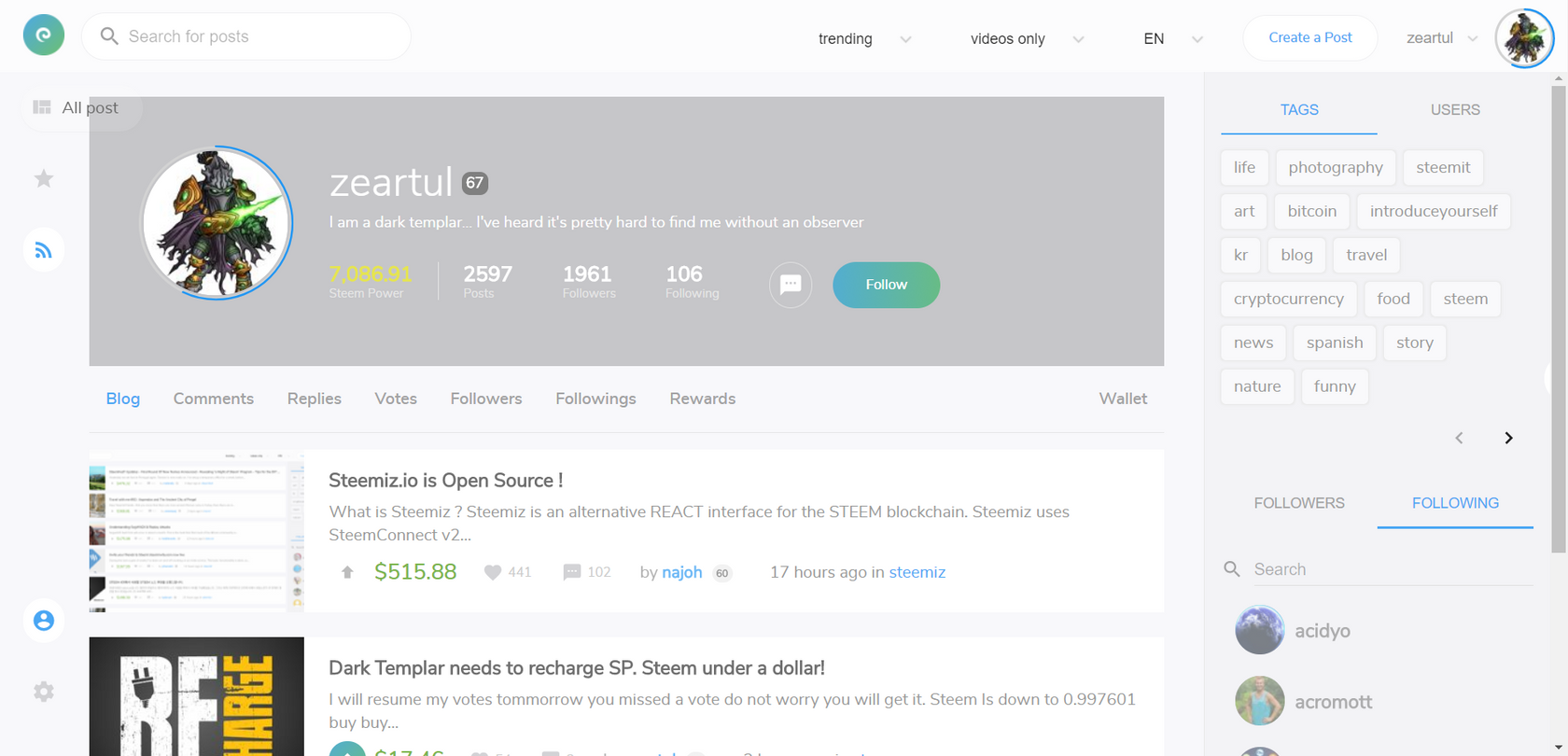Click the All post button
The image size is (1568, 756).
81,108
